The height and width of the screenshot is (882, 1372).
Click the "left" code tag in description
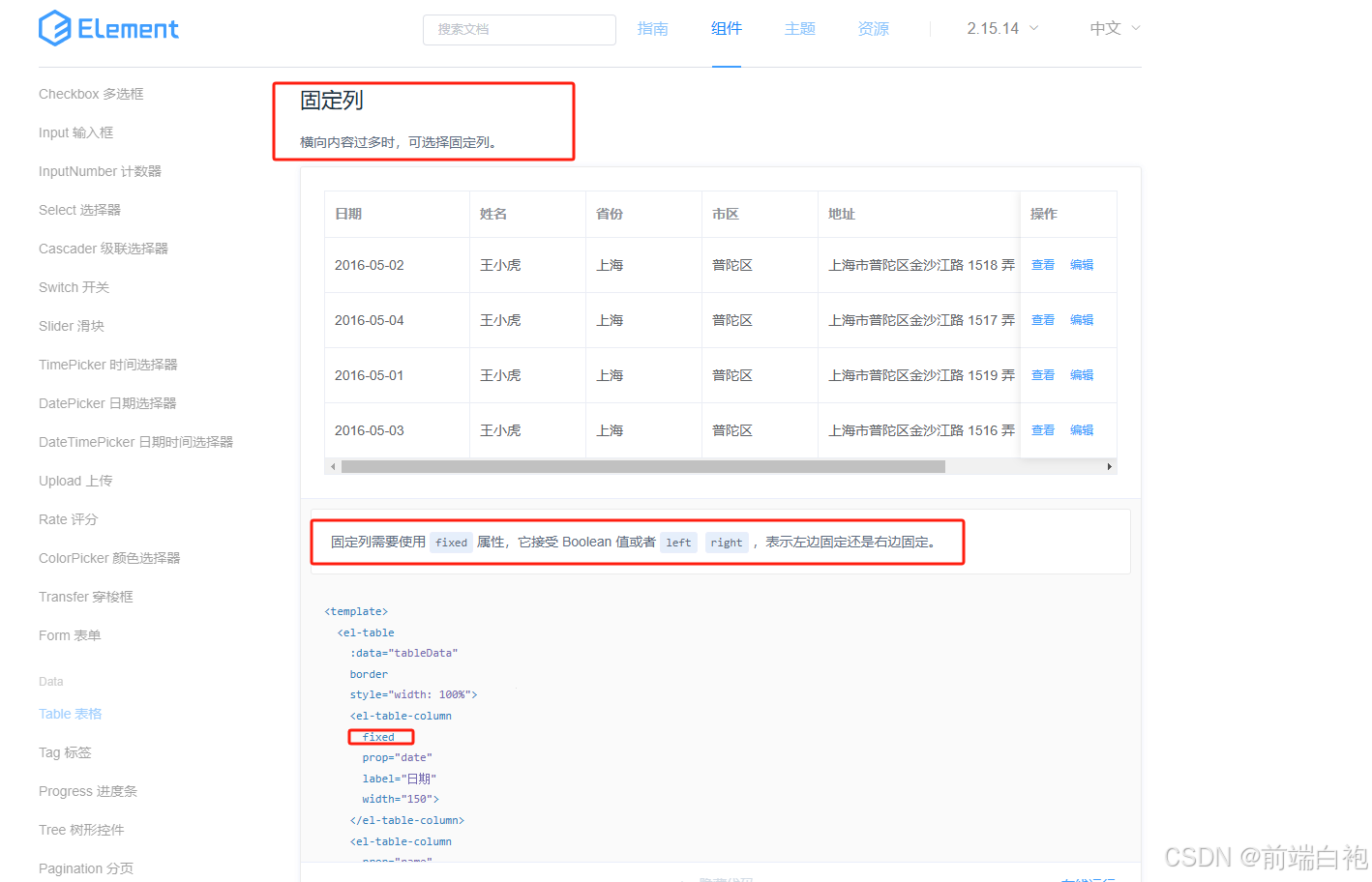click(678, 543)
